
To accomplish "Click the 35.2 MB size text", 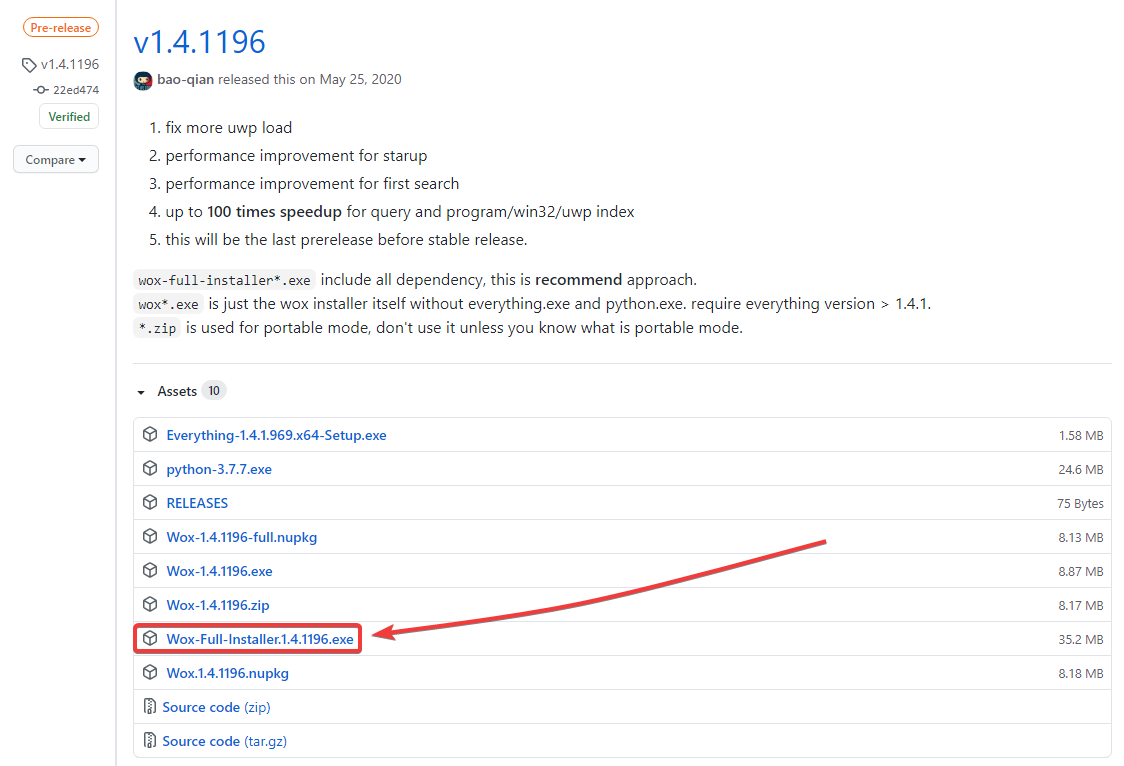I will 1080,640.
